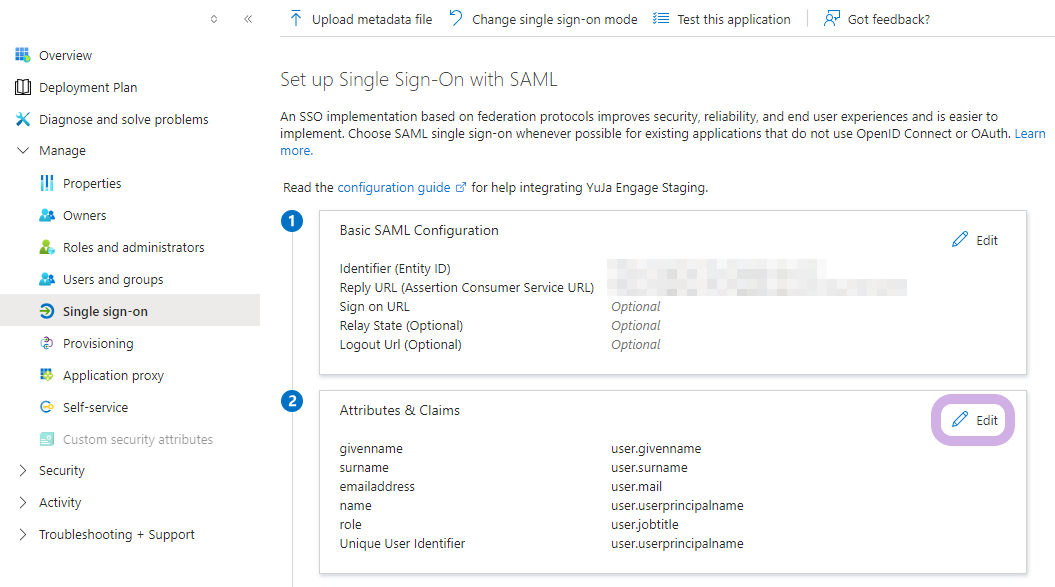1055x587 pixels.
Task: Click the Provisioning sync icon
Action: [x=46, y=343]
